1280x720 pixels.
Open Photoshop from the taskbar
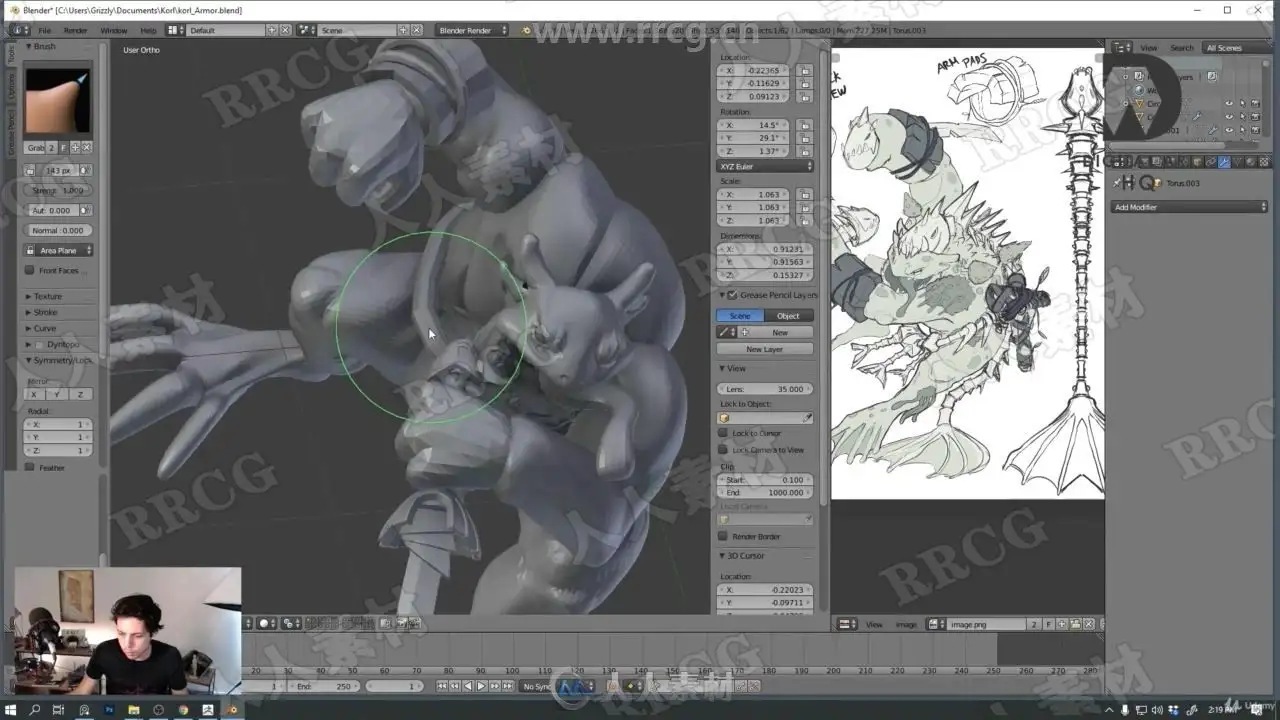(x=108, y=710)
